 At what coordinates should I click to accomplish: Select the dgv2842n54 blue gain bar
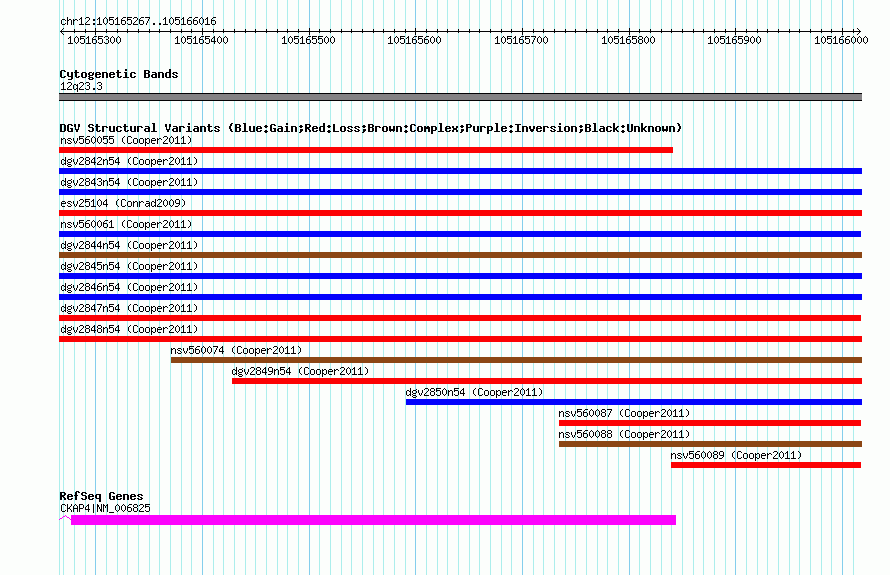pyautogui.click(x=460, y=171)
